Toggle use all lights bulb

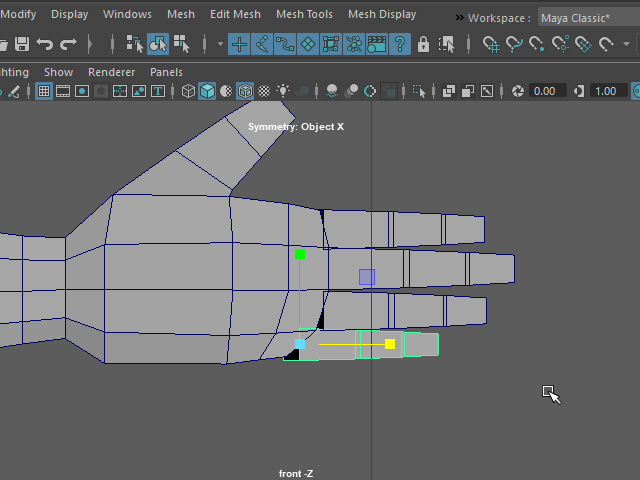point(283,91)
